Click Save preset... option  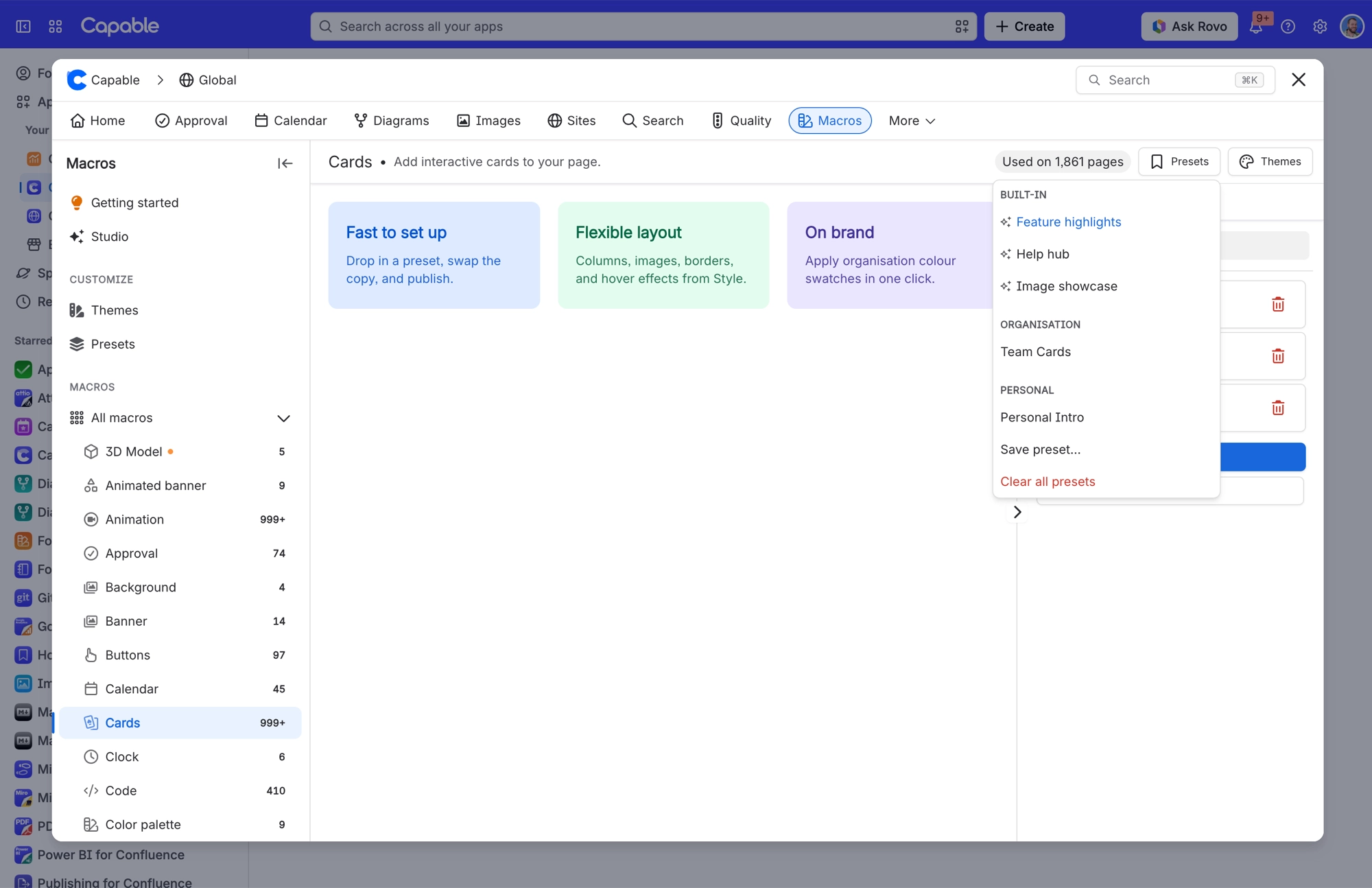click(x=1106, y=449)
